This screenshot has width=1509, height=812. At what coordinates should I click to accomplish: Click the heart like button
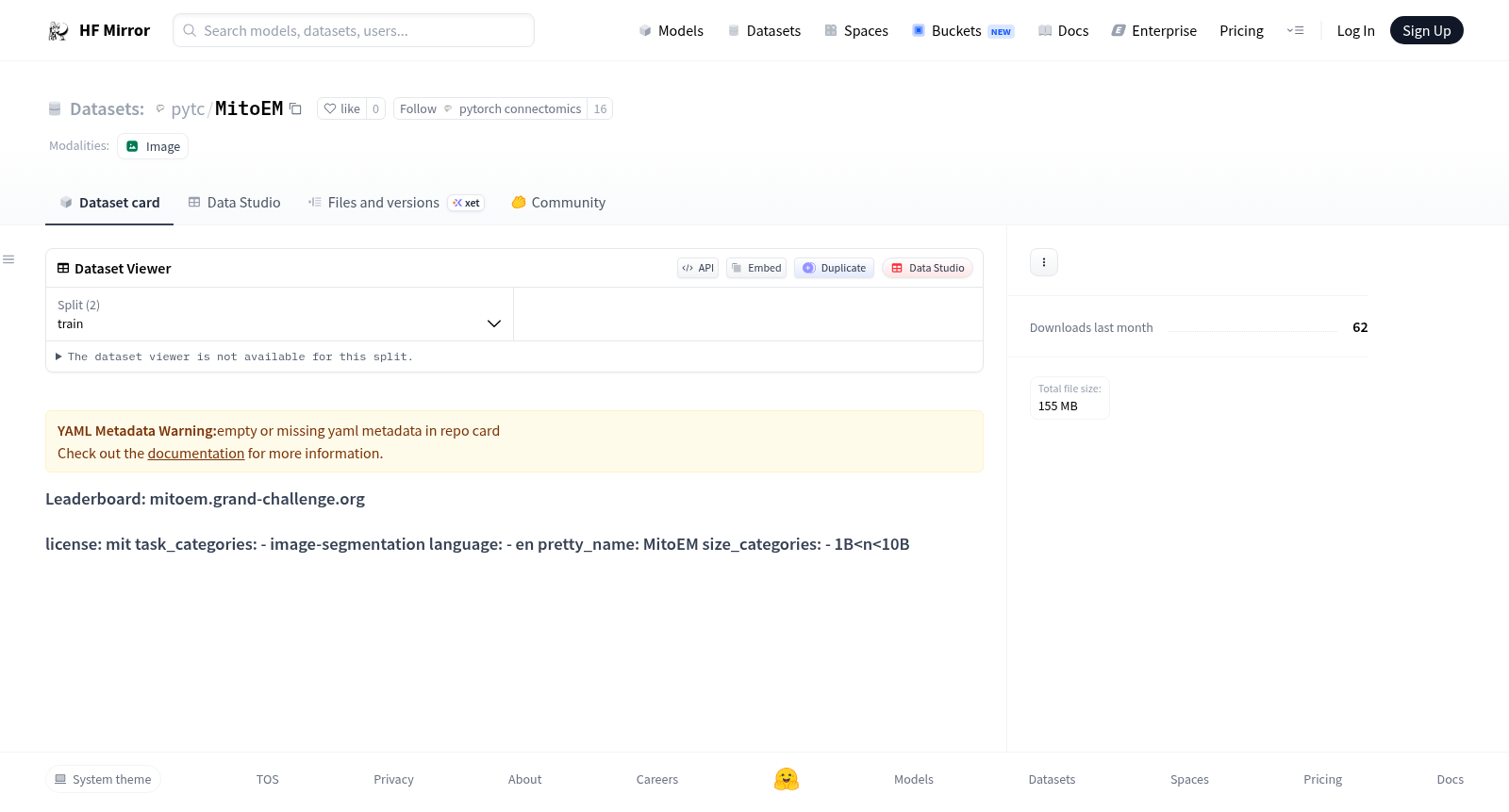pyautogui.click(x=341, y=108)
